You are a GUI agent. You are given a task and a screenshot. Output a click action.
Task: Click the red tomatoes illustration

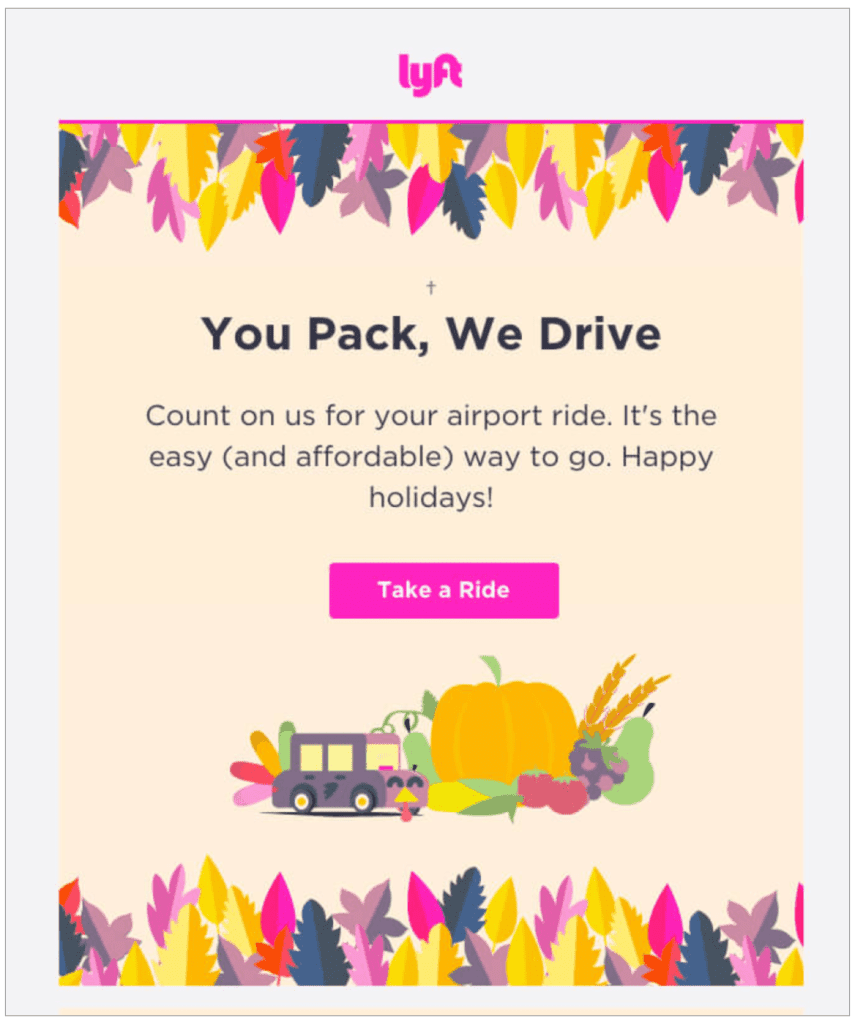pos(553,792)
